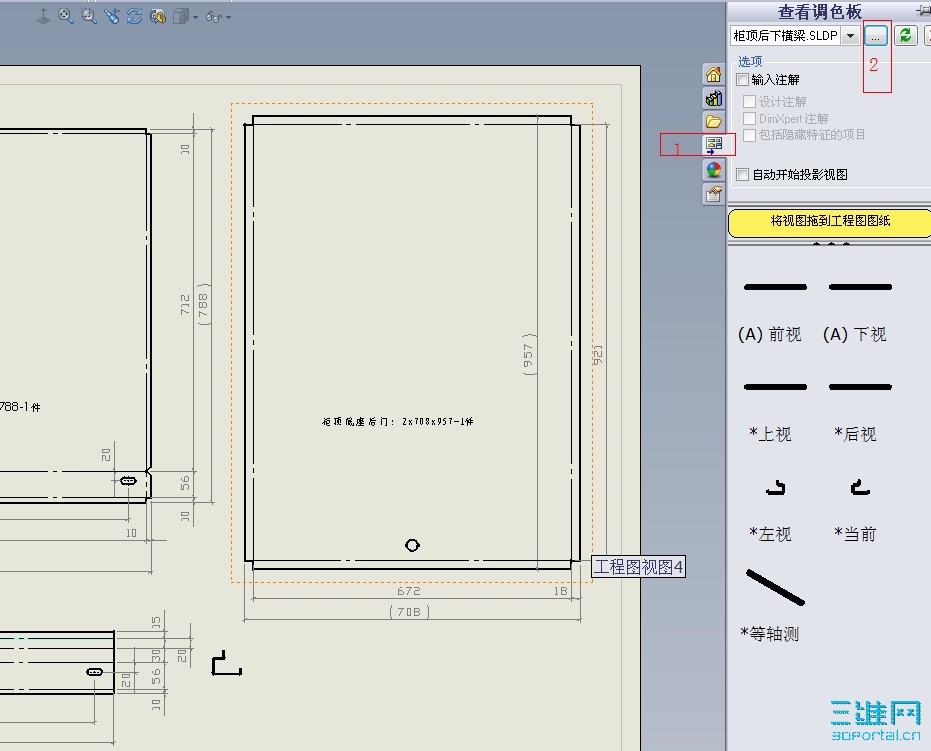Toggle the 设计注解 checkbox
Image resolution: width=931 pixels, height=751 pixels.
(749, 102)
